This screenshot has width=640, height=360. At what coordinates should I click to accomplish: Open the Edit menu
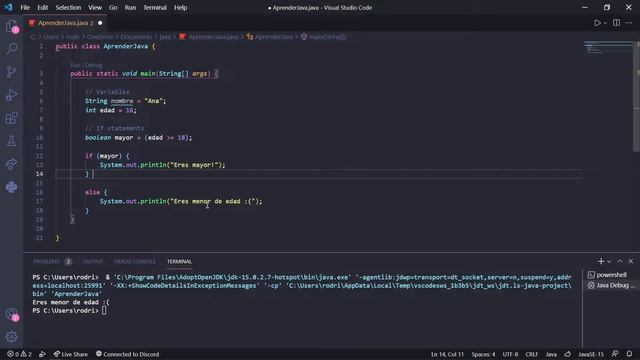click(42, 7)
